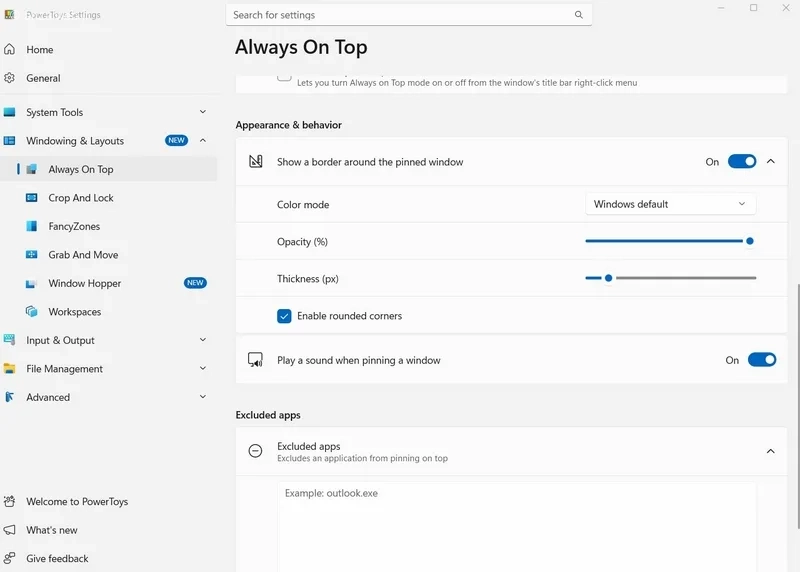Collapse the Excluded apps chevron
The width and height of the screenshot is (800, 572).
click(x=770, y=451)
